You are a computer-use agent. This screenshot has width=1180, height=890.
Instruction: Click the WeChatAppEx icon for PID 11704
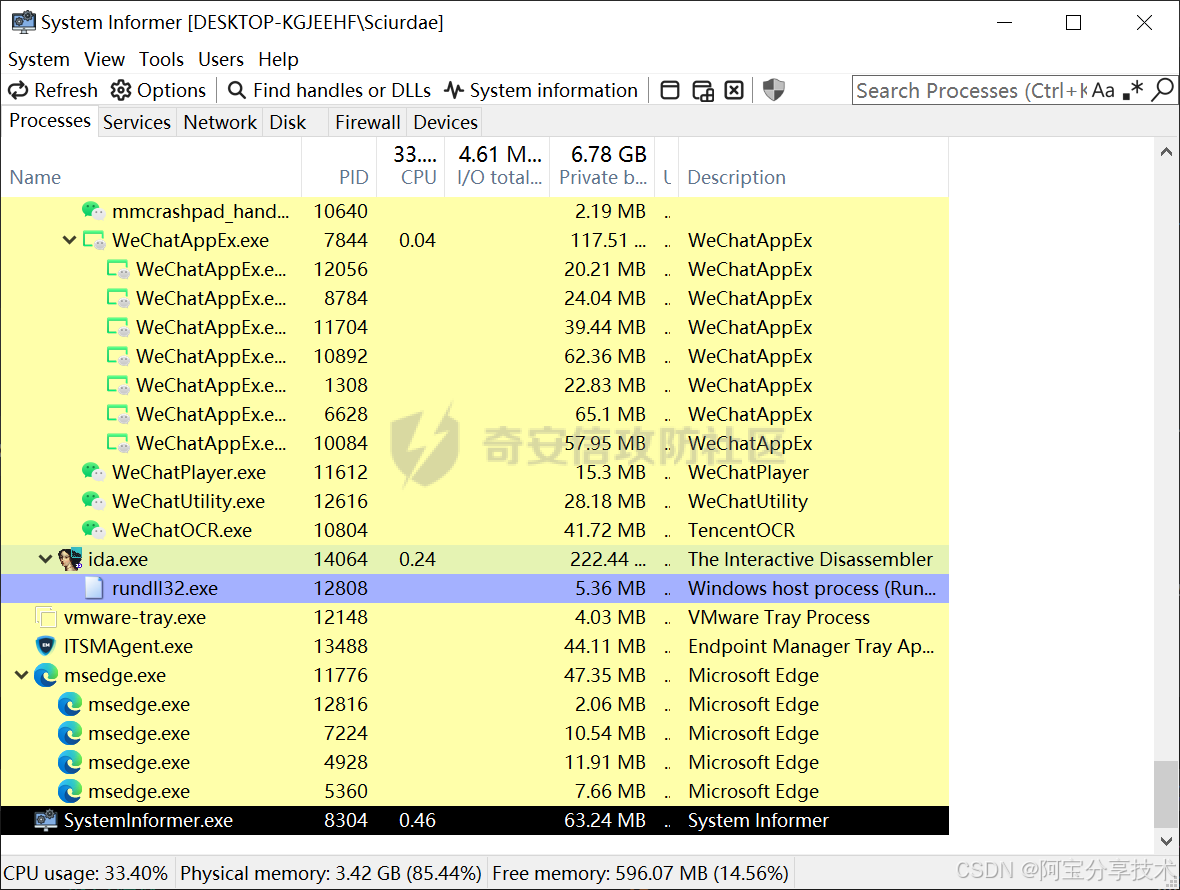[x=118, y=327]
